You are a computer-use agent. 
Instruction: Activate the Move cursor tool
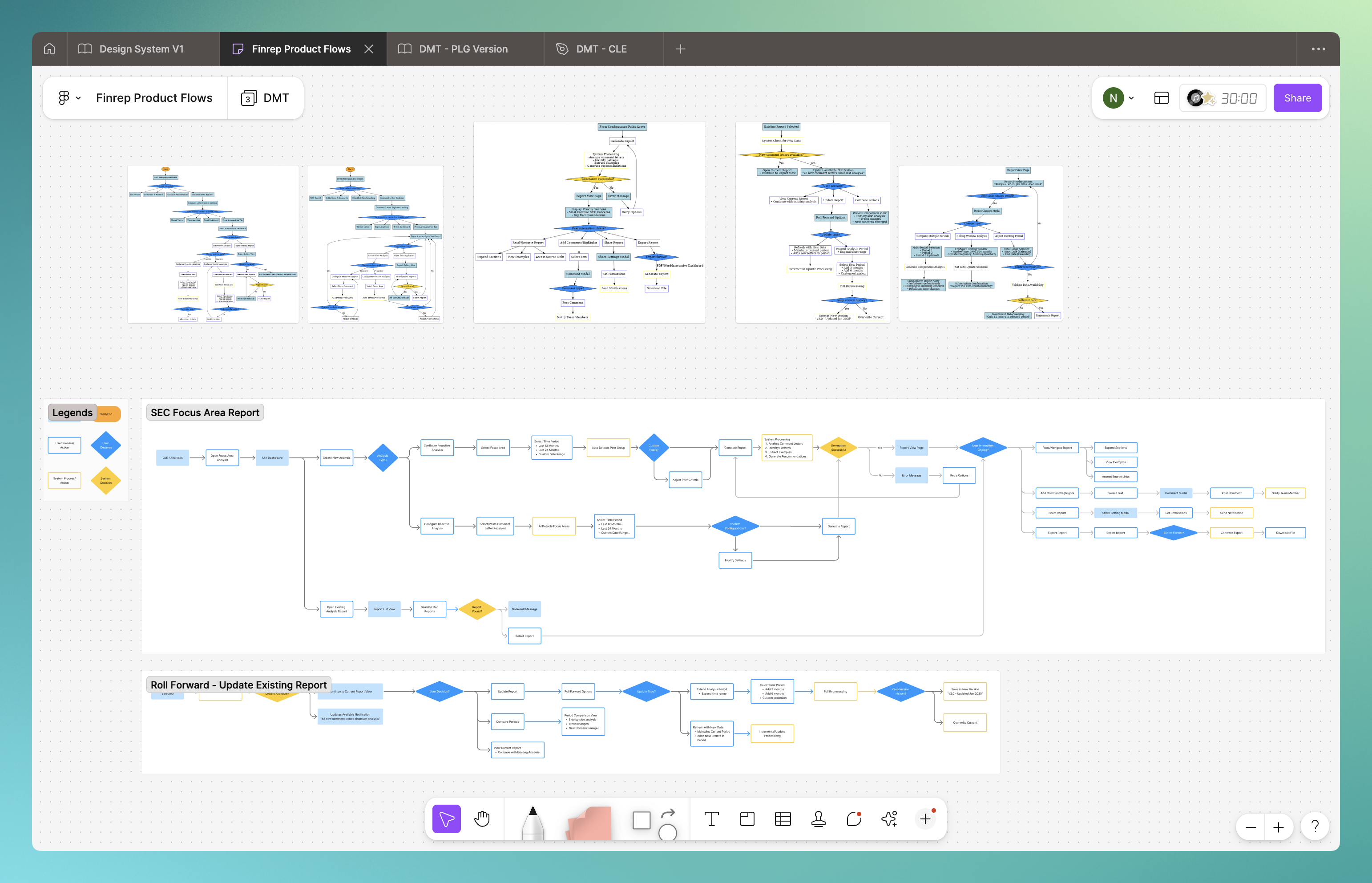[x=447, y=819]
